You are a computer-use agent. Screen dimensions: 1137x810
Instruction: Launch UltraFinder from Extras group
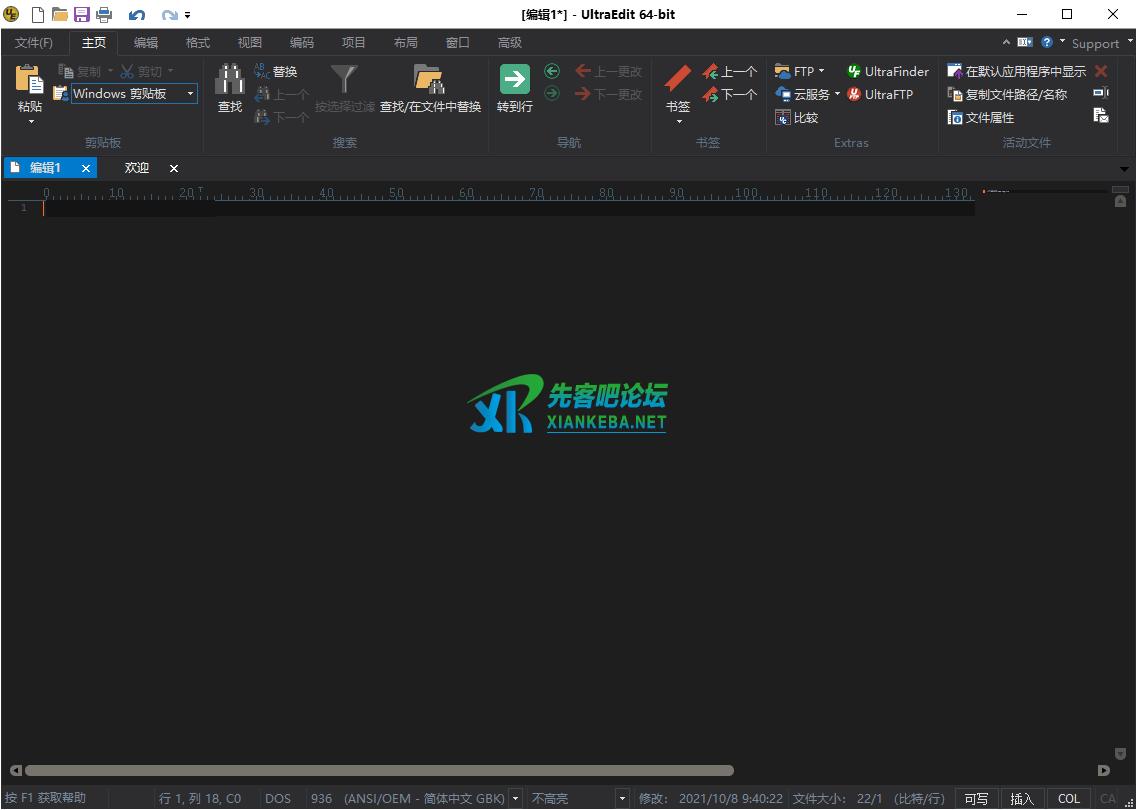tap(888, 71)
